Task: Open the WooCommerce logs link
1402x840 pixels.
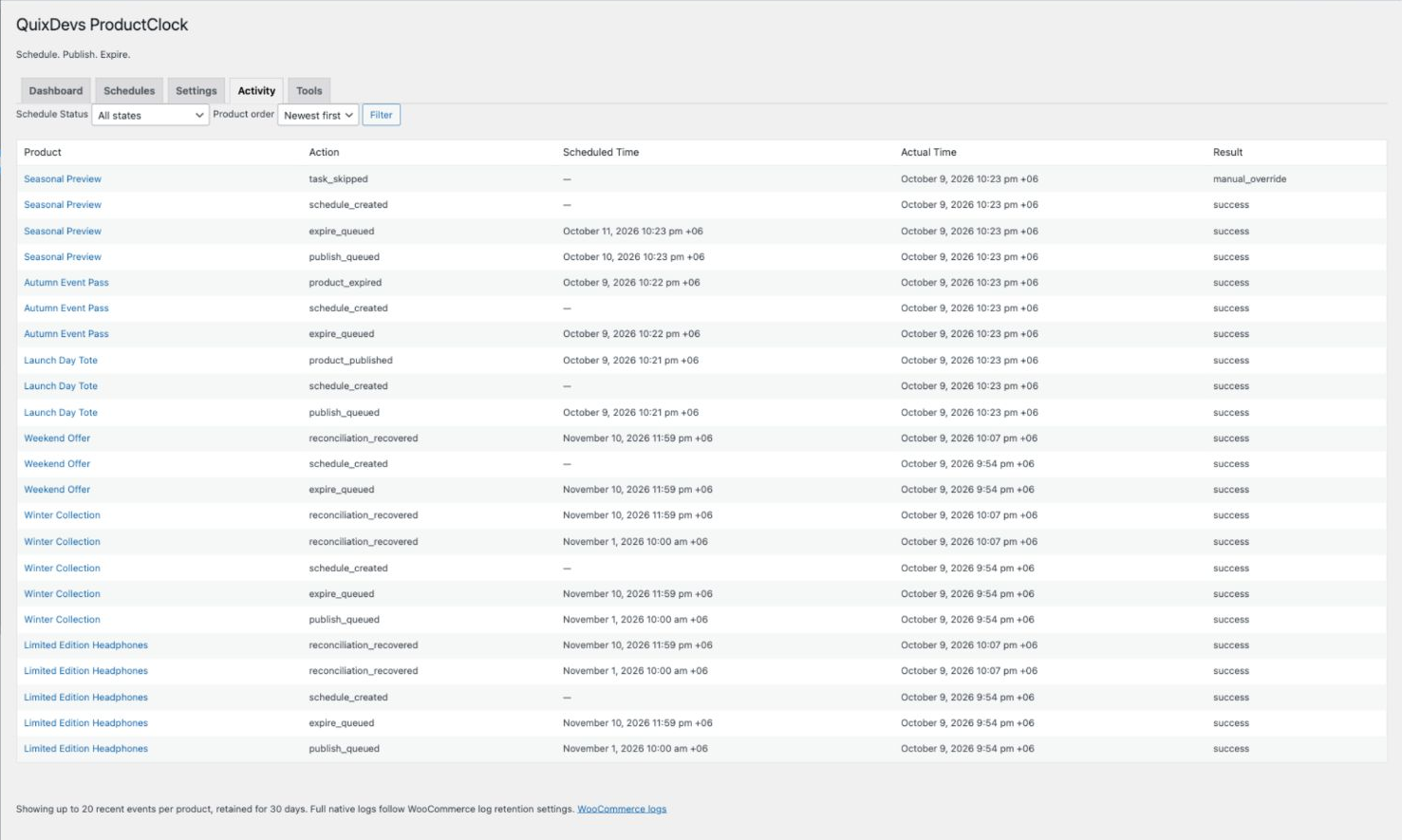Action: pyautogui.click(x=622, y=809)
